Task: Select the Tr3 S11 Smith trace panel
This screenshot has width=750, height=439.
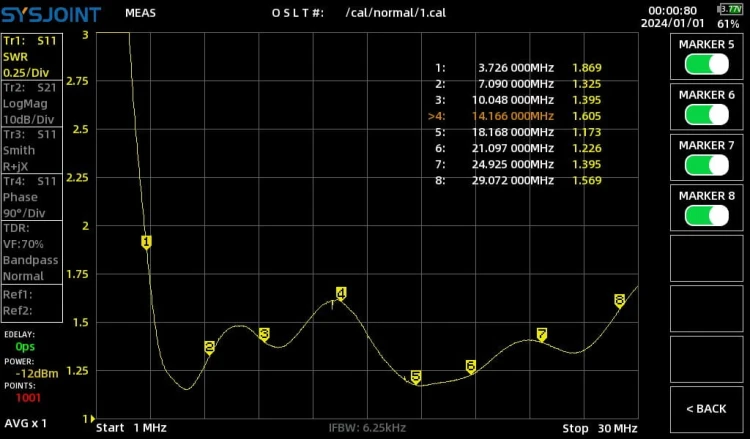Action: (x=32, y=150)
